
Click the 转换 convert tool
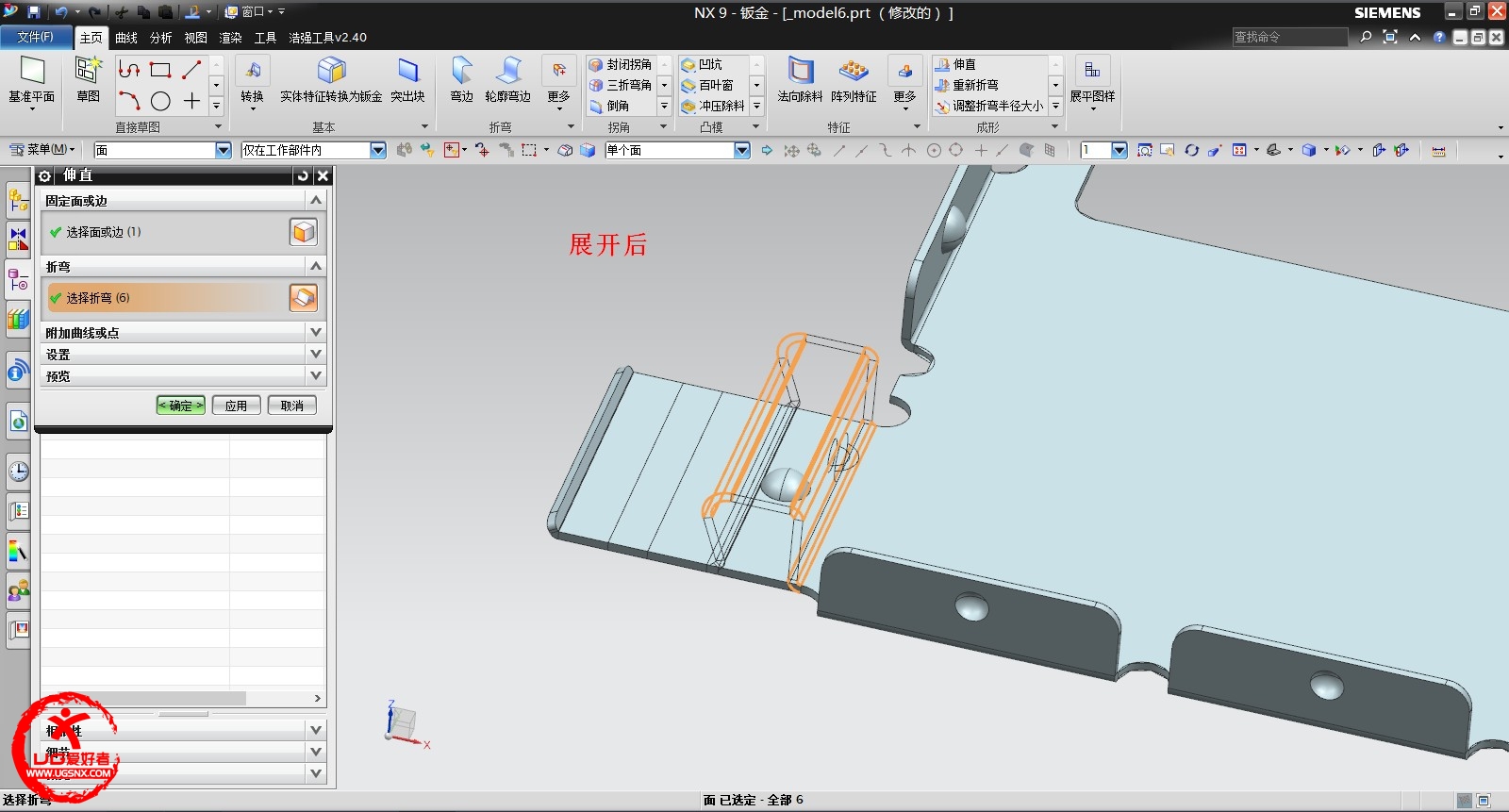point(252,81)
